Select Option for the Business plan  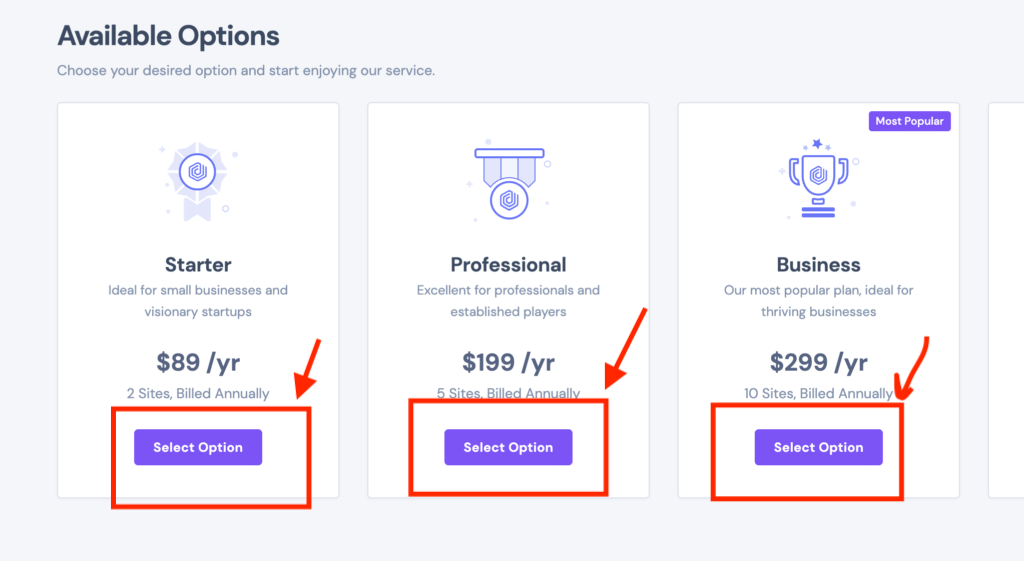coord(818,447)
